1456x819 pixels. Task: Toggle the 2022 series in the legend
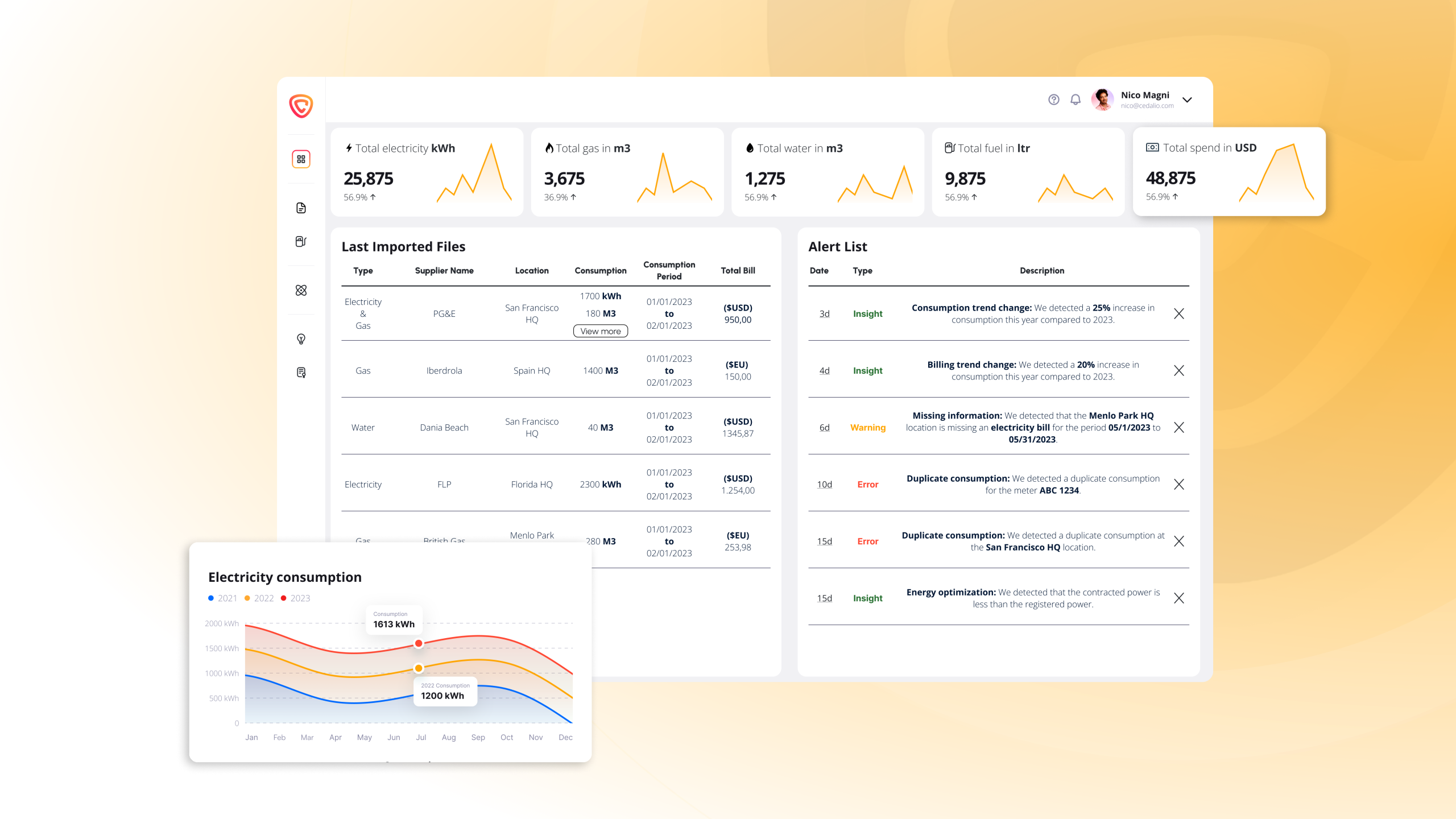pos(259,598)
